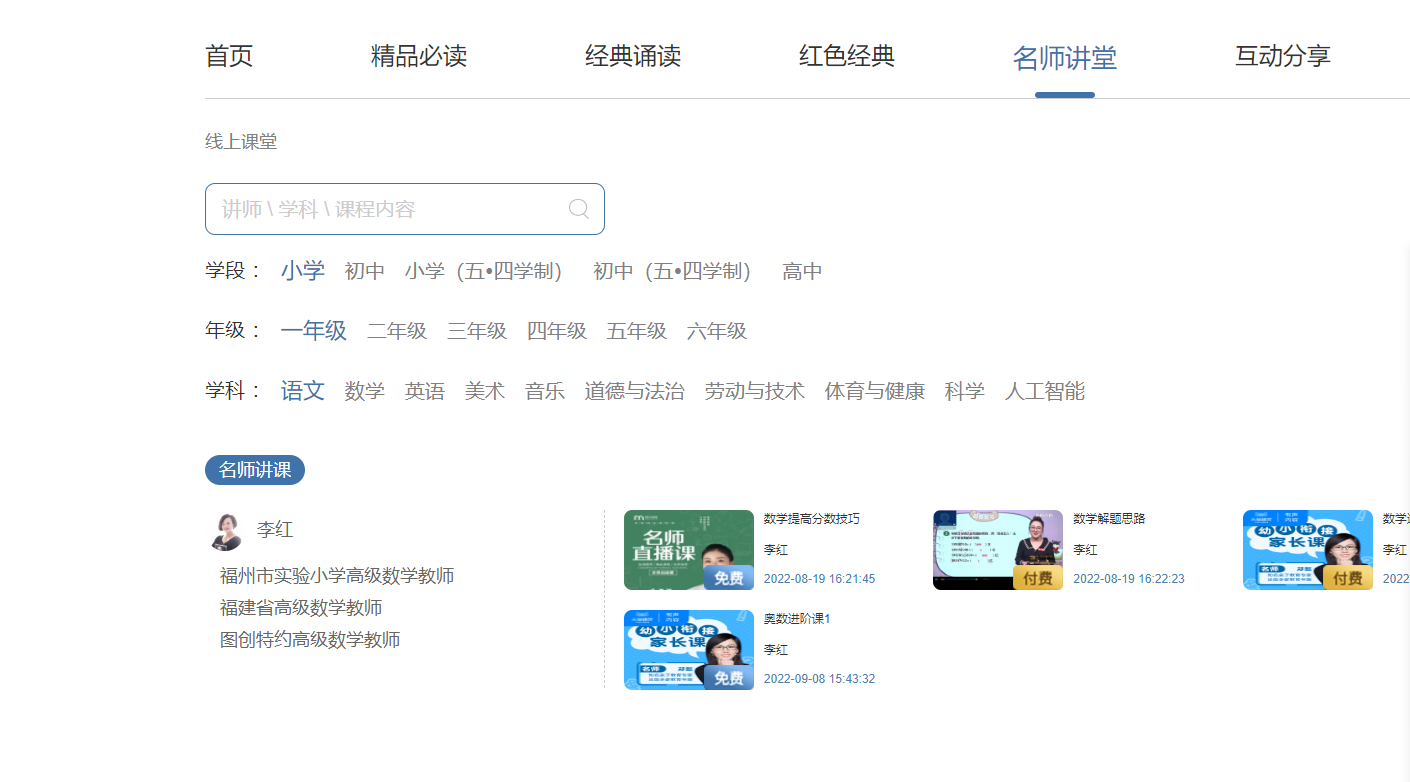Screen dimensions: 1410x782
Task: Open the 经典诵读 tab
Action: [633, 56]
